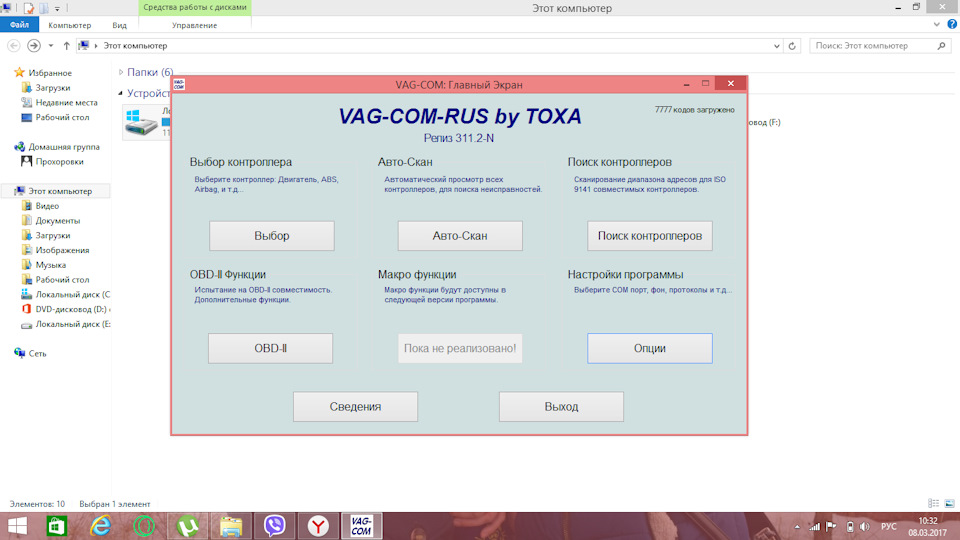The height and width of the screenshot is (540, 960).
Task: Switch to Вид ribbon tab
Action: click(x=119, y=25)
